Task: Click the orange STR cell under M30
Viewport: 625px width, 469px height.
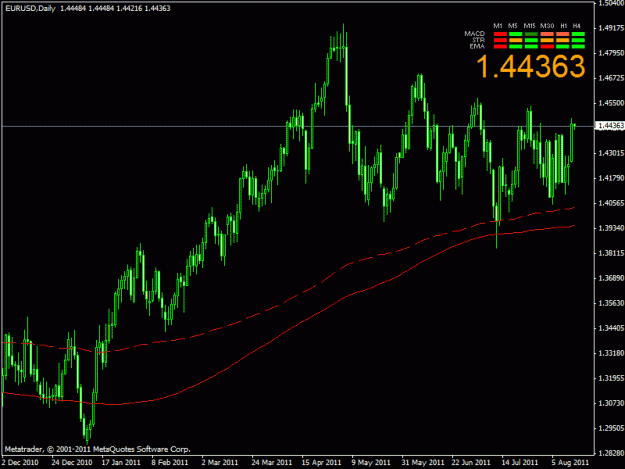Action: (547, 40)
